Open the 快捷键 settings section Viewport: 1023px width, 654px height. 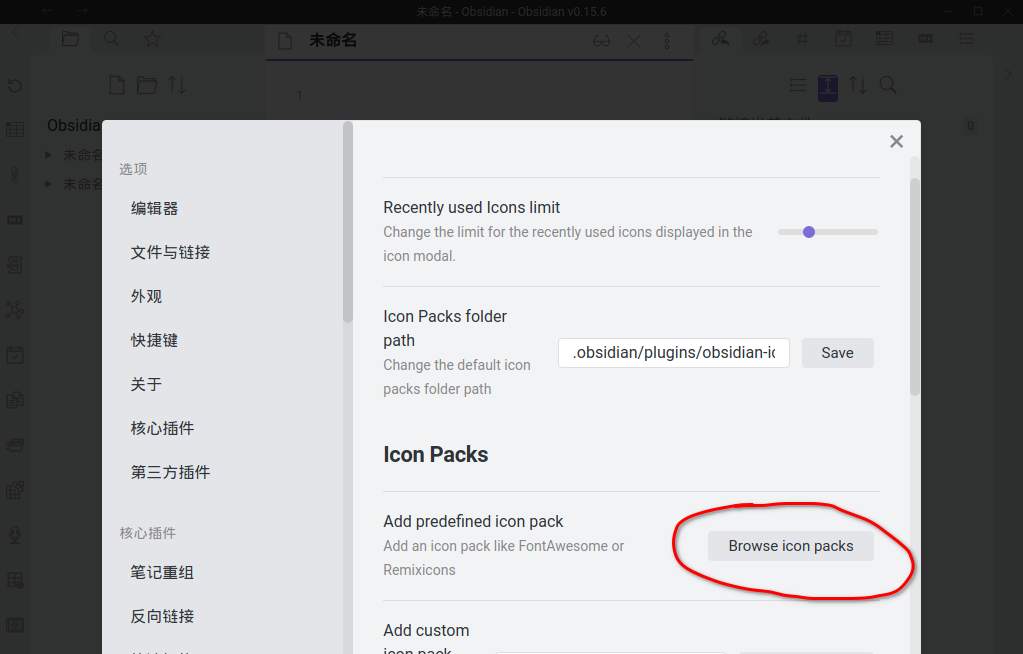(x=154, y=340)
